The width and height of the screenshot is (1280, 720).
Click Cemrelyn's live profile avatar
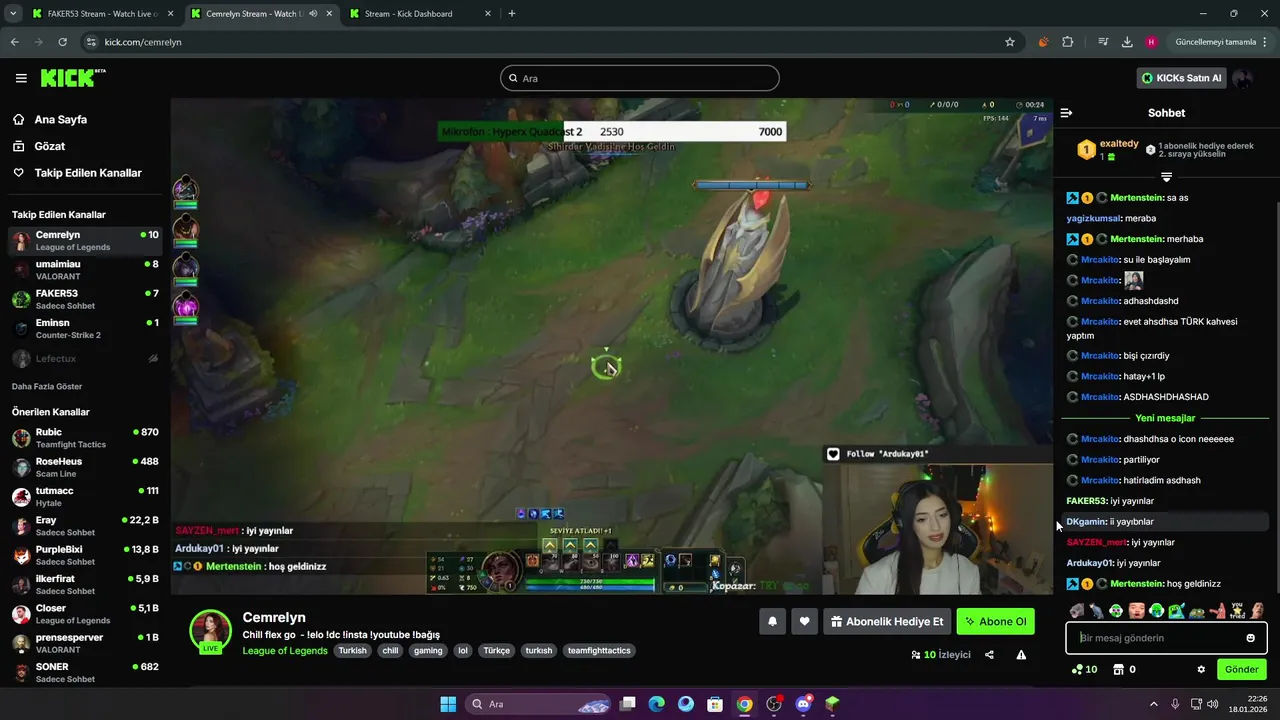click(210, 631)
